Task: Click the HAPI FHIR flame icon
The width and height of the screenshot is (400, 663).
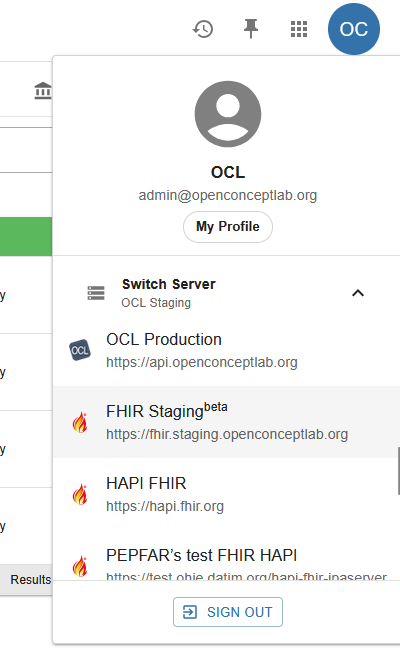Action: (80, 494)
